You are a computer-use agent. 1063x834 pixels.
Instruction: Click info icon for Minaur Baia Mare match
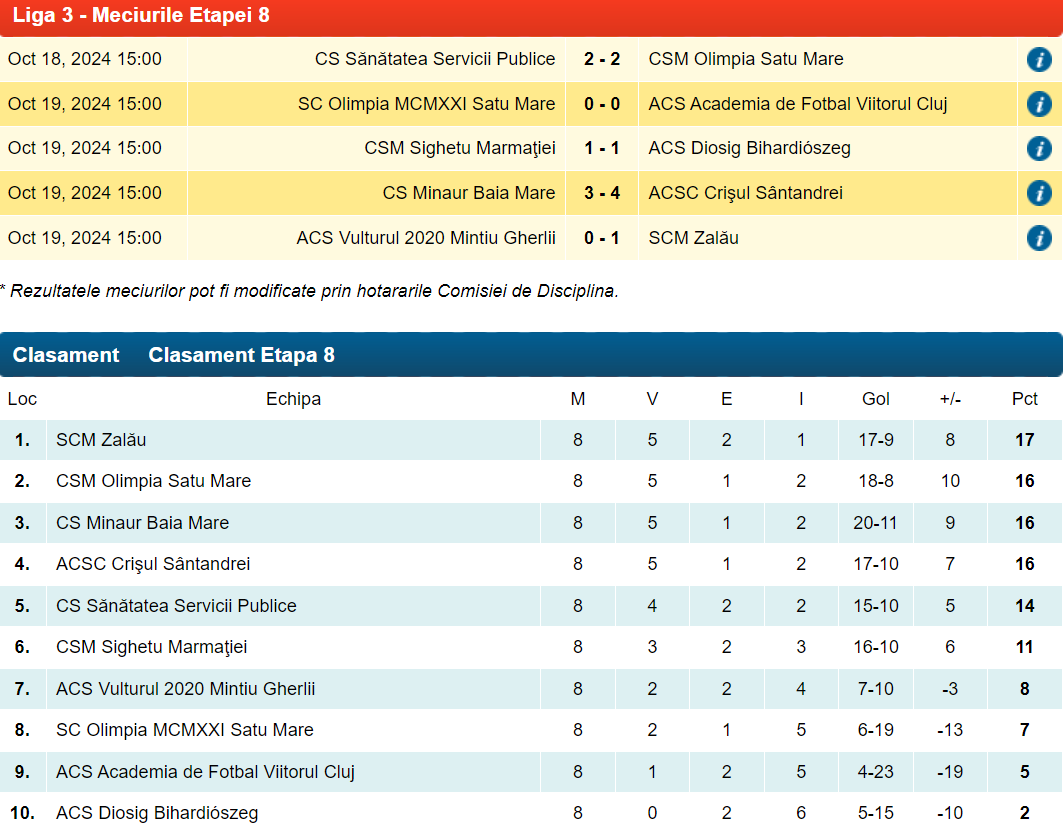[x=1039, y=193]
